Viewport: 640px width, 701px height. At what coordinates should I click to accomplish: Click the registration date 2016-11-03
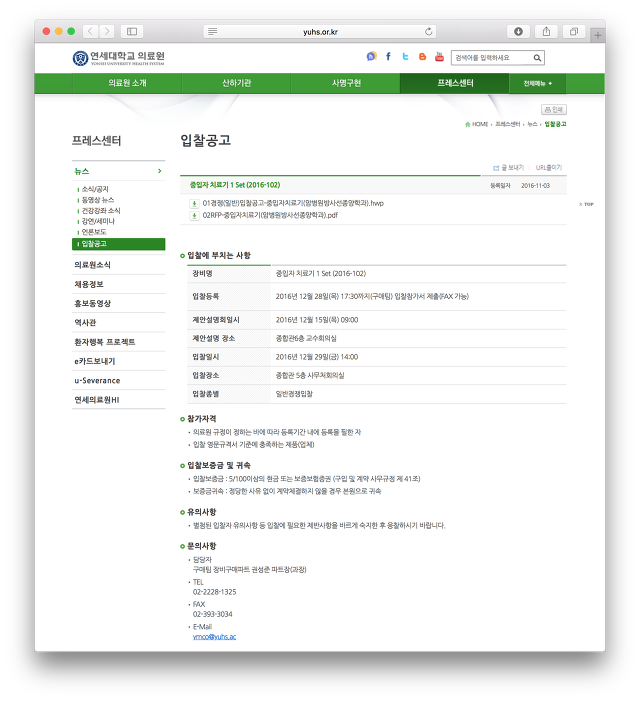pyautogui.click(x=535, y=186)
